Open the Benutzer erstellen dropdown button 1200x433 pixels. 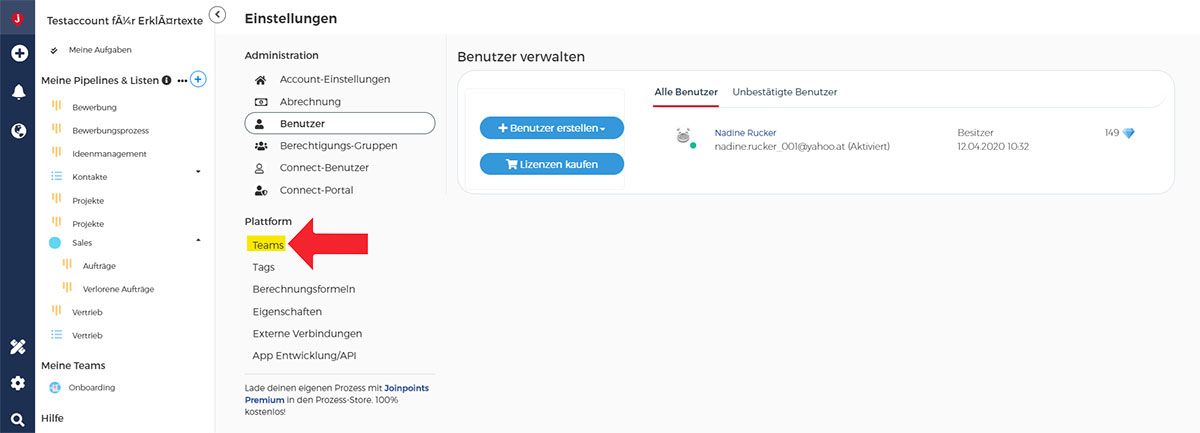point(552,128)
